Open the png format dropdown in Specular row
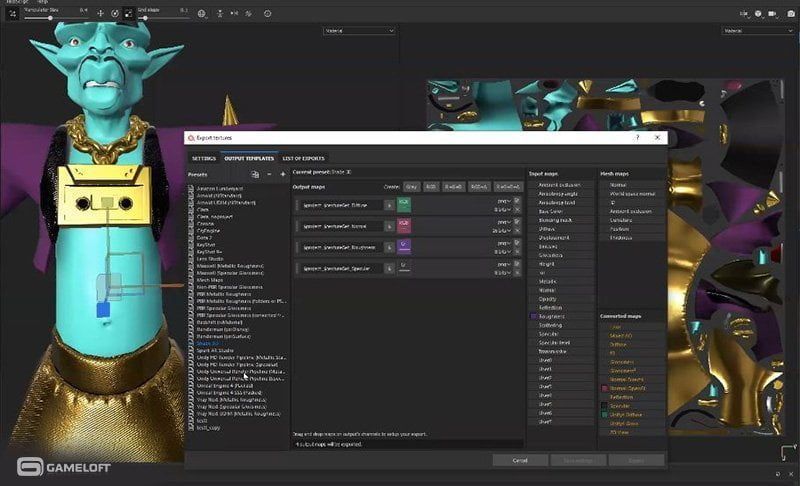The image size is (800, 486). [x=504, y=264]
